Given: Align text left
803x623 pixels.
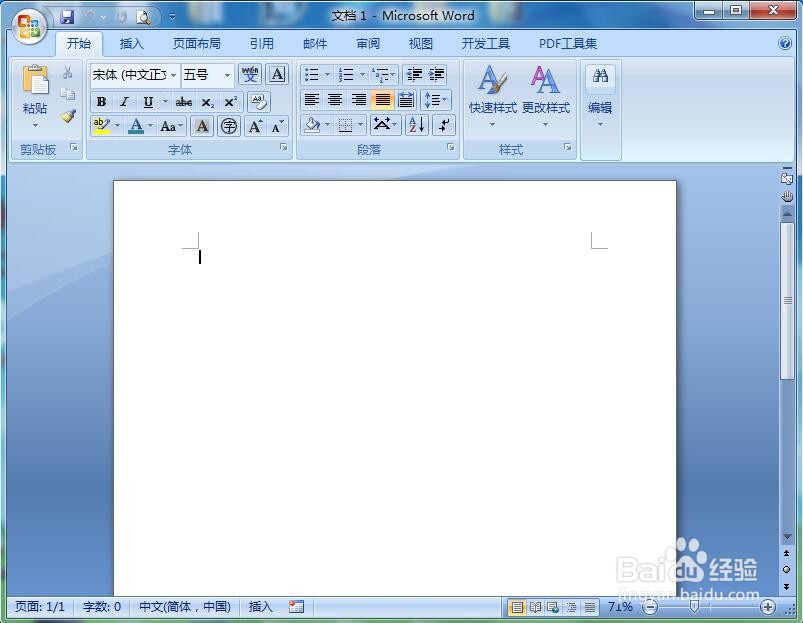Looking at the screenshot, I should [311, 99].
